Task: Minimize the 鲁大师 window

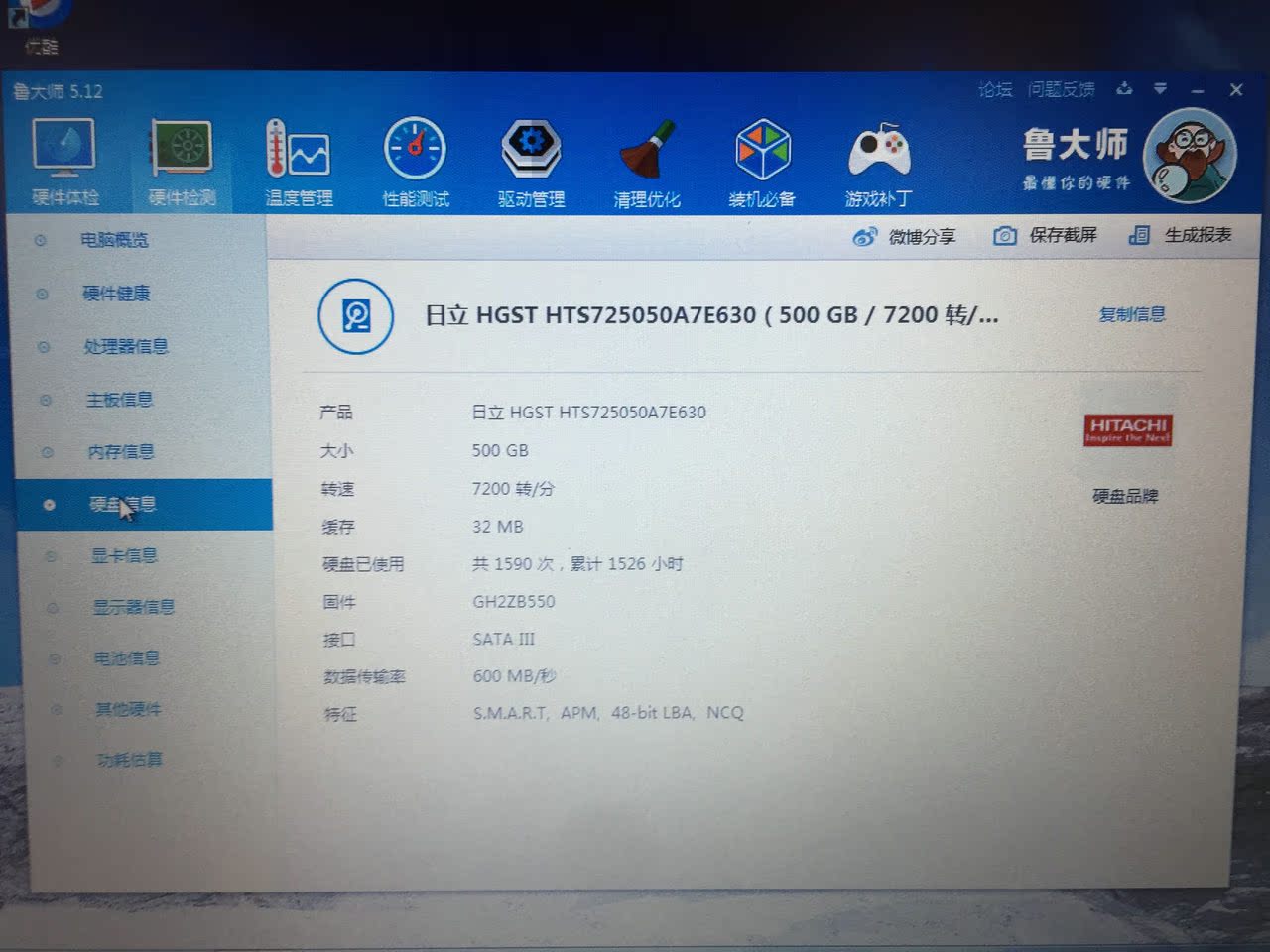Action: (x=1198, y=90)
